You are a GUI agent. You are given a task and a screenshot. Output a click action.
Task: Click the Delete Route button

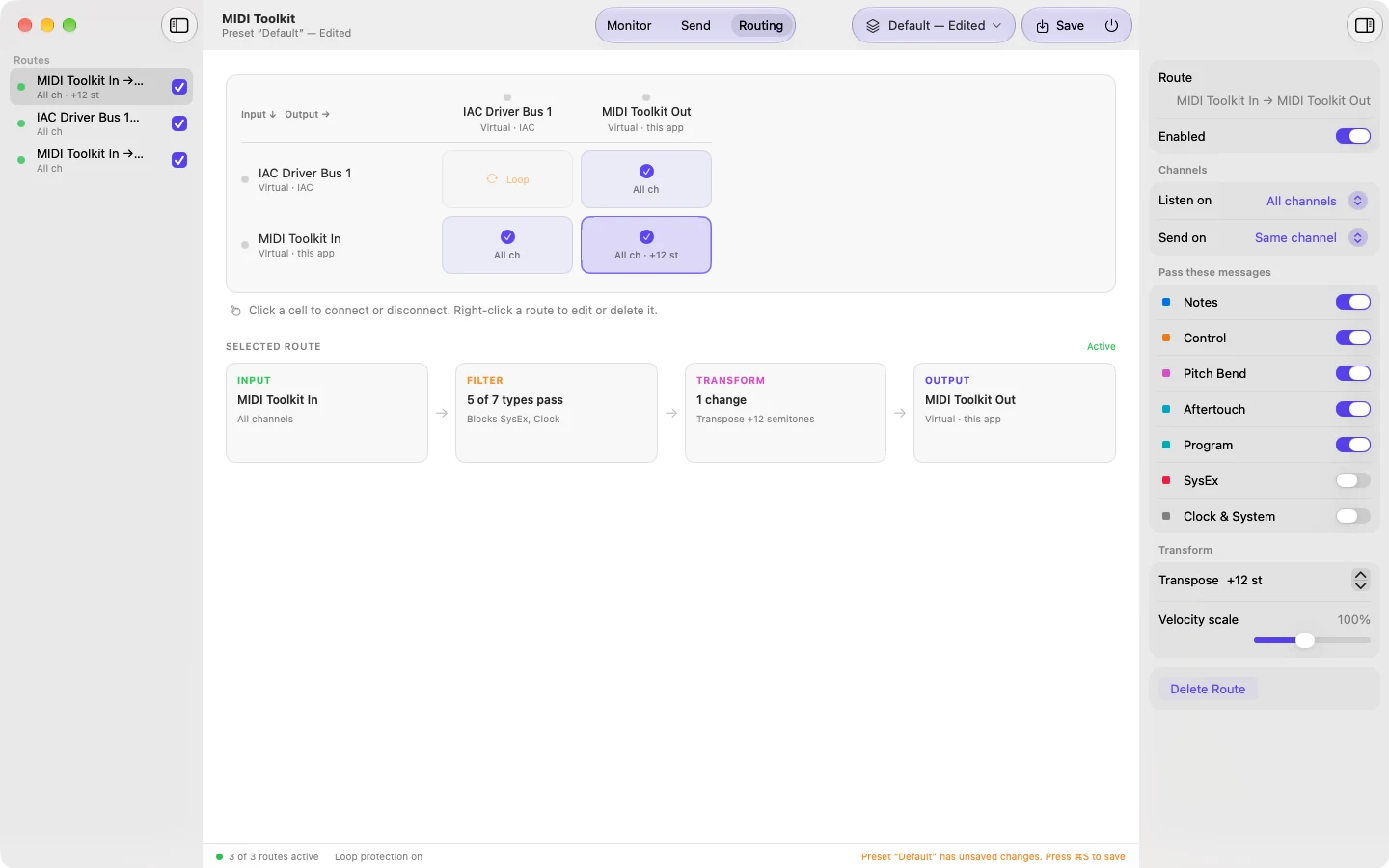(1208, 689)
